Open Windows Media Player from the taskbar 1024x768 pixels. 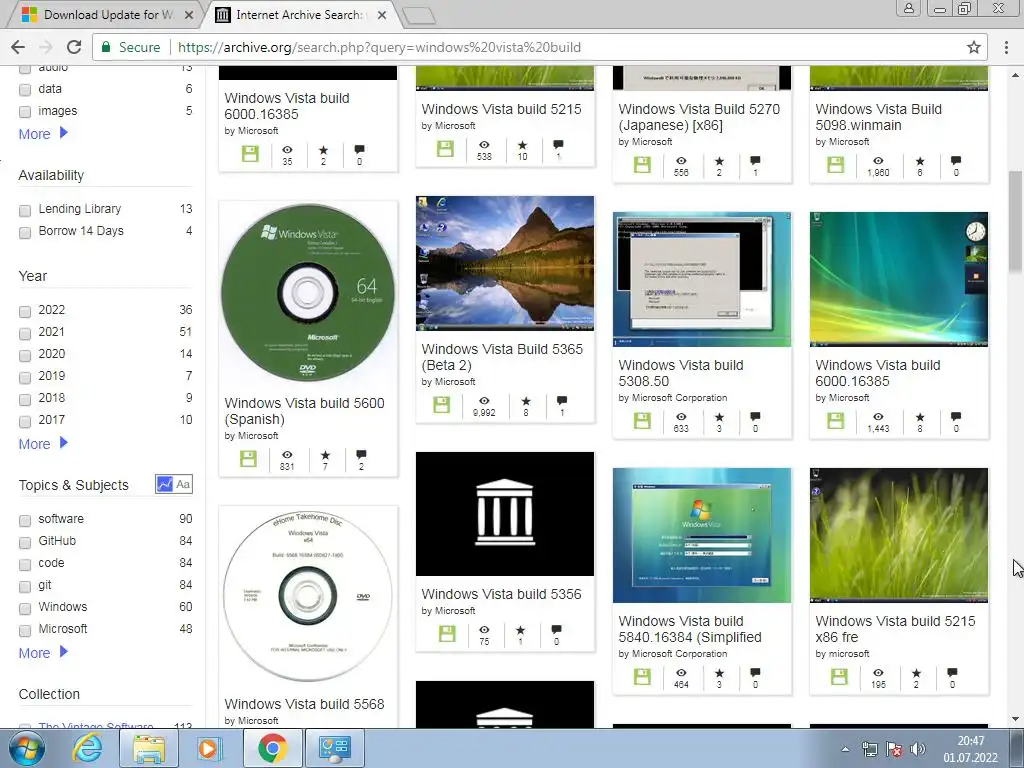[x=210, y=748]
